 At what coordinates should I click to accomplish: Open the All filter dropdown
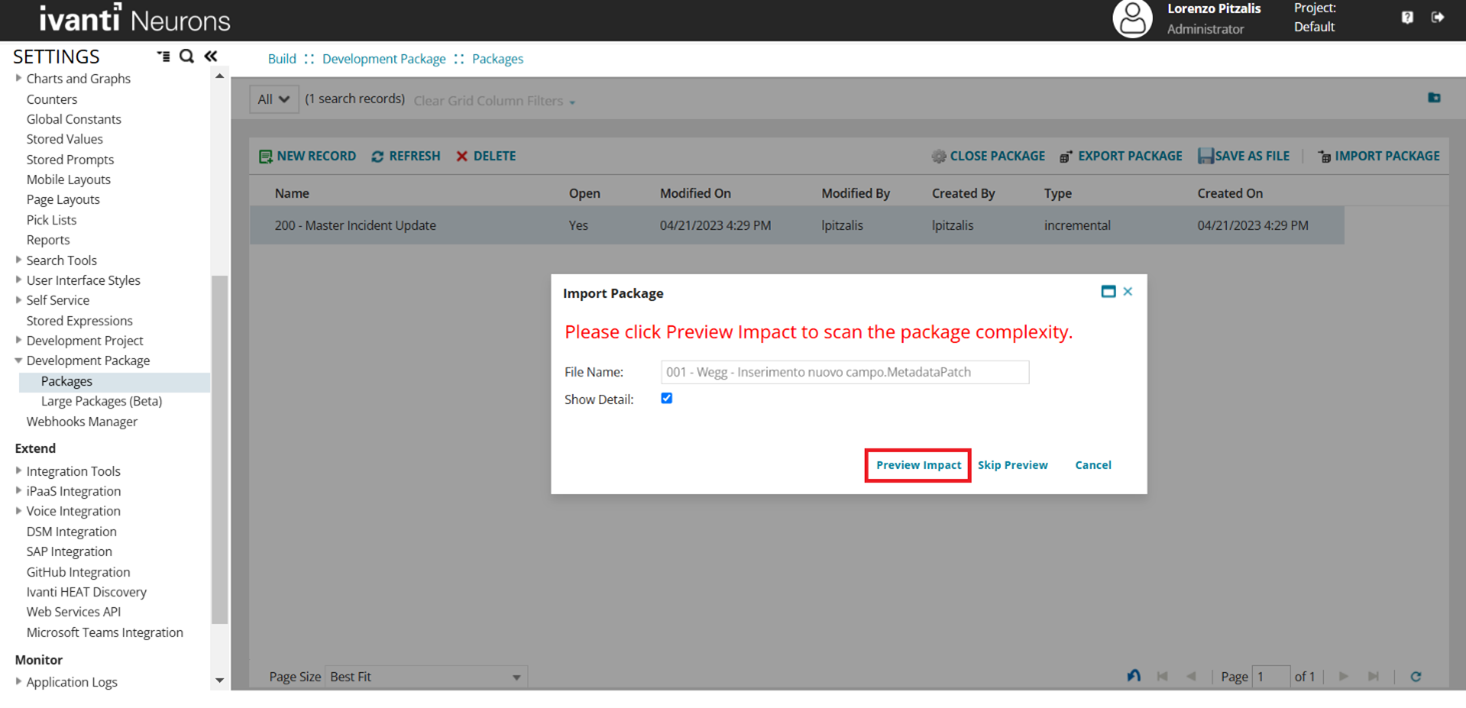[x=274, y=99]
